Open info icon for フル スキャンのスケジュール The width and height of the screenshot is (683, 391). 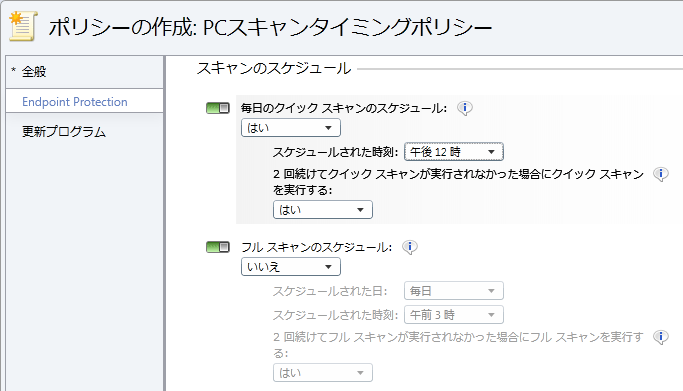coord(409,247)
